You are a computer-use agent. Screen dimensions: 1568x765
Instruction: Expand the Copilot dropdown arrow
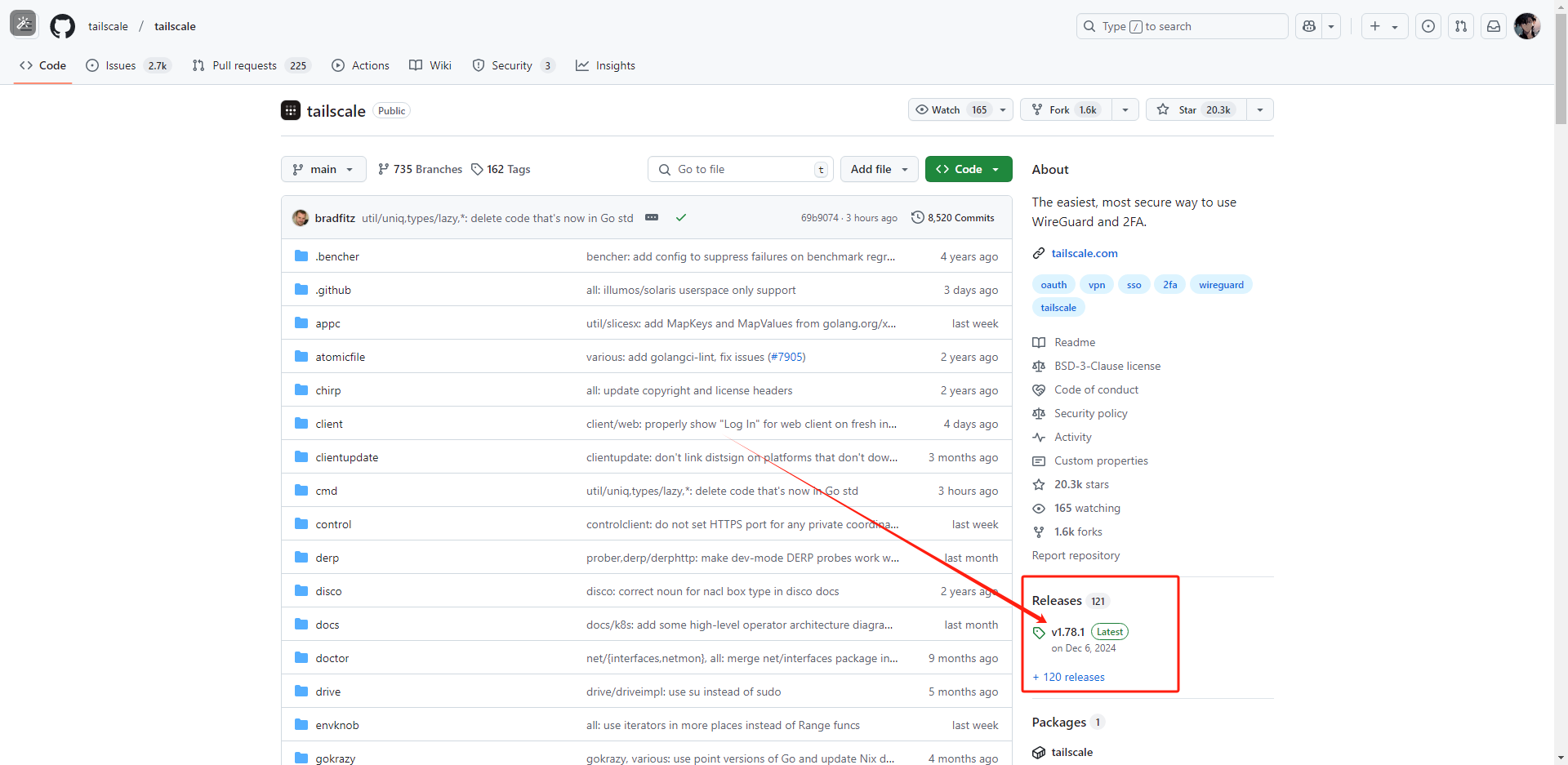[1331, 26]
